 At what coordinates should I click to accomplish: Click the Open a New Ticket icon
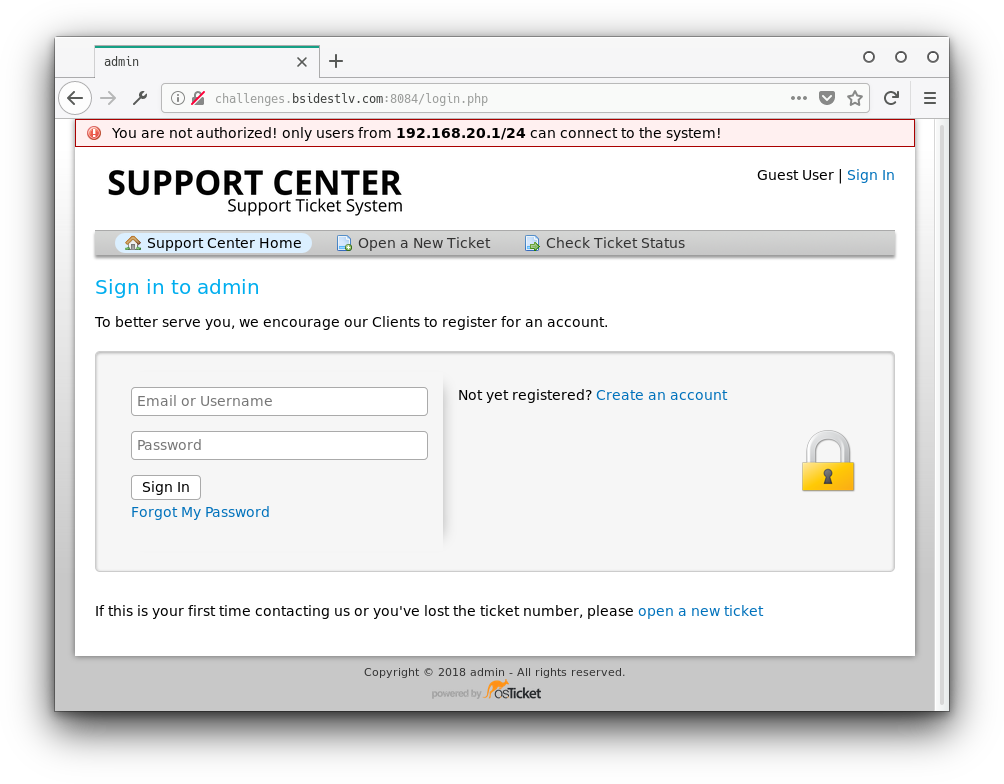[x=344, y=242]
